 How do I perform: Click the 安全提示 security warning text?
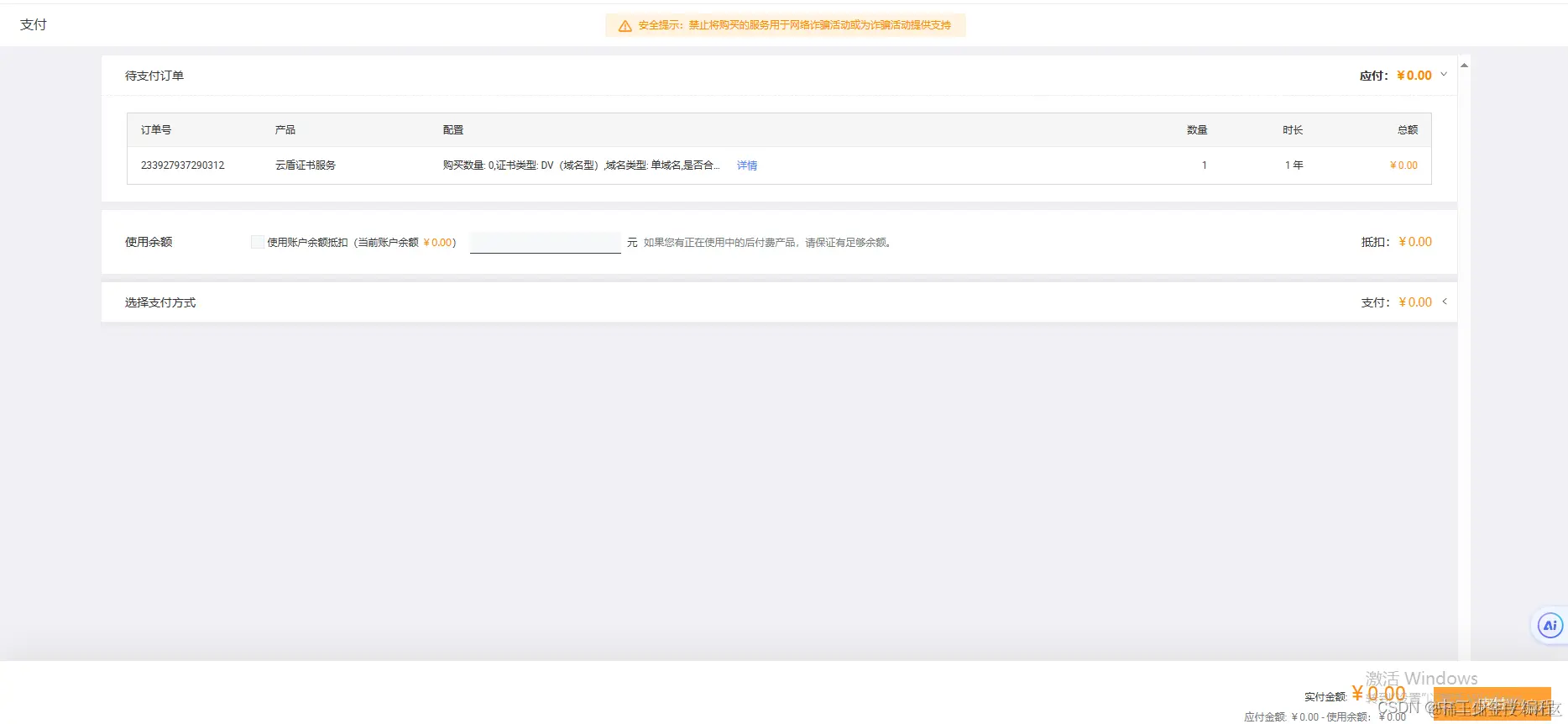794,25
